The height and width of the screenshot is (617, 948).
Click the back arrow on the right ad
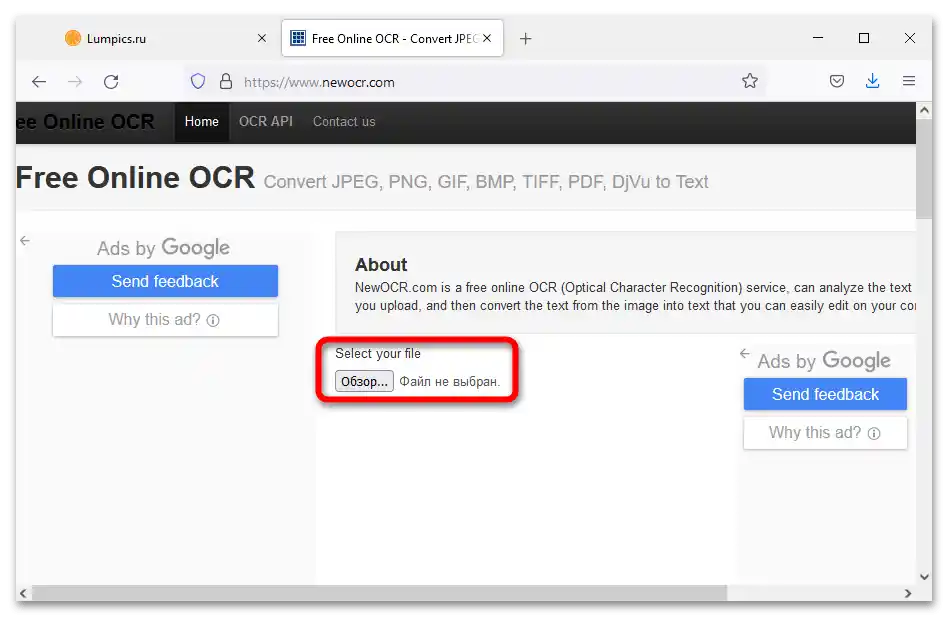pyautogui.click(x=745, y=354)
